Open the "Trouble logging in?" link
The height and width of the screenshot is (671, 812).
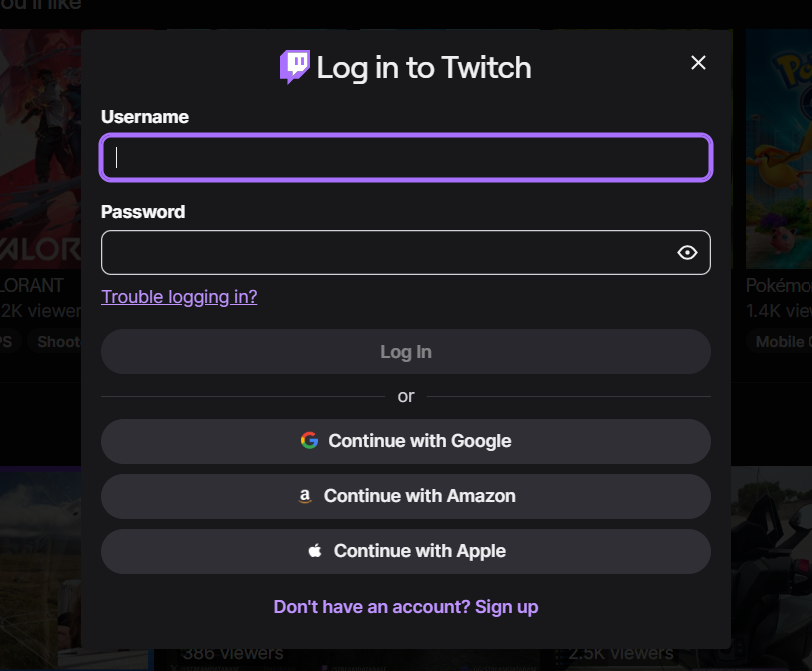coord(179,297)
